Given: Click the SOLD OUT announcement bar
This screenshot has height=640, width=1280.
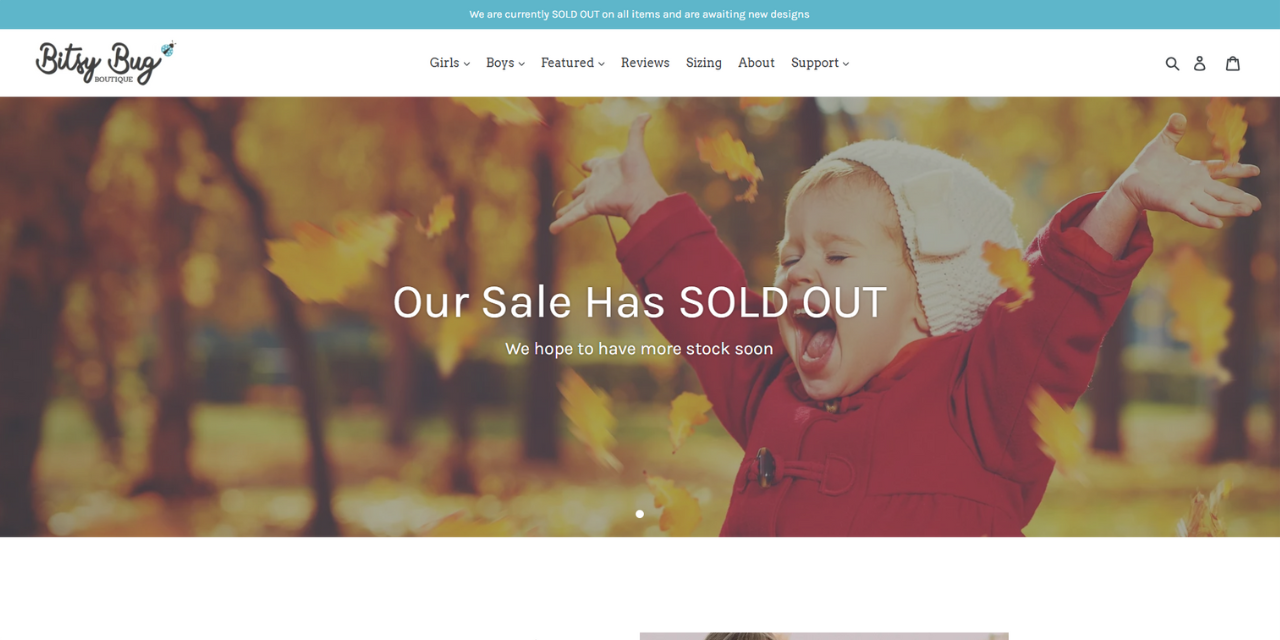Looking at the screenshot, I should [x=640, y=14].
